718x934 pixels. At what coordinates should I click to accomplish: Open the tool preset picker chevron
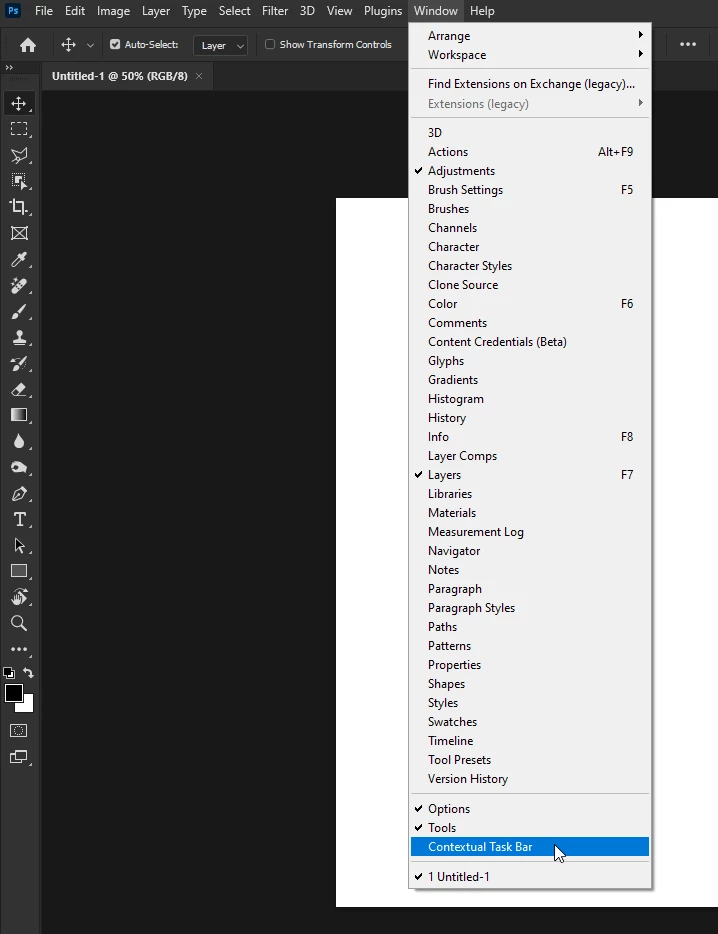(x=91, y=45)
